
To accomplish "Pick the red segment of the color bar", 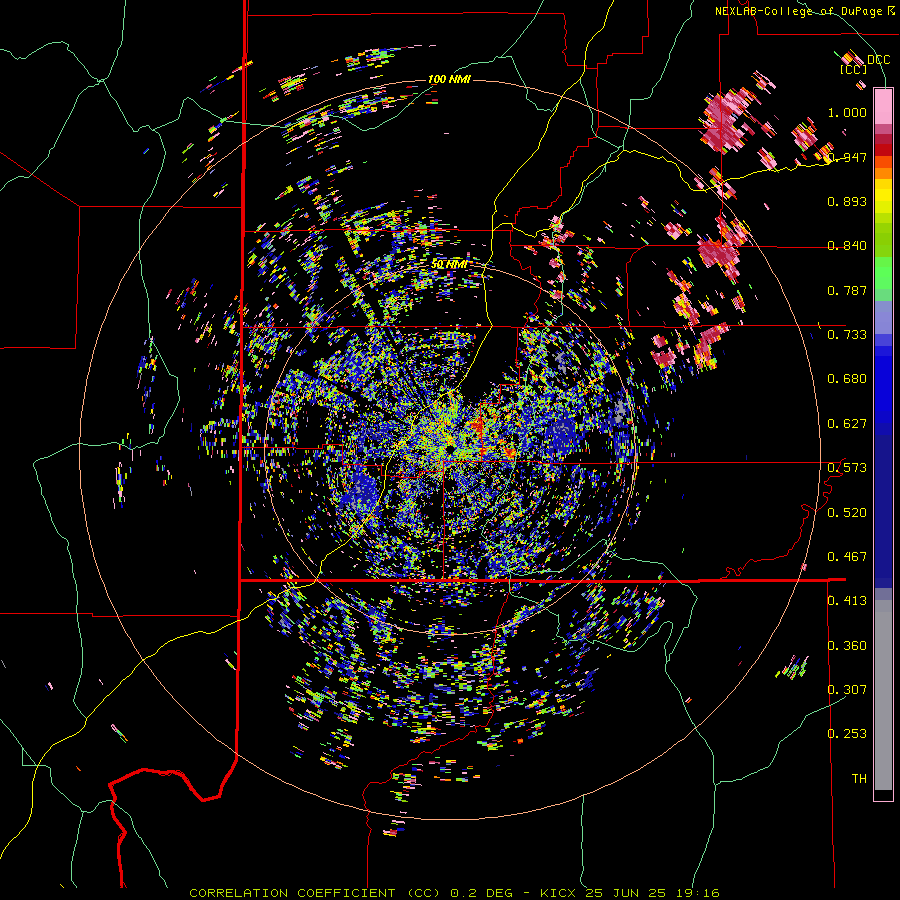I will click(883, 149).
